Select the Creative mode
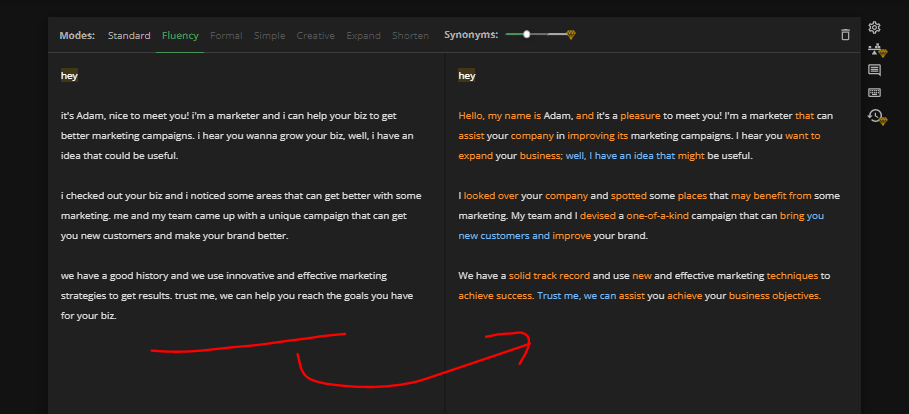The width and height of the screenshot is (909, 414). pos(315,35)
